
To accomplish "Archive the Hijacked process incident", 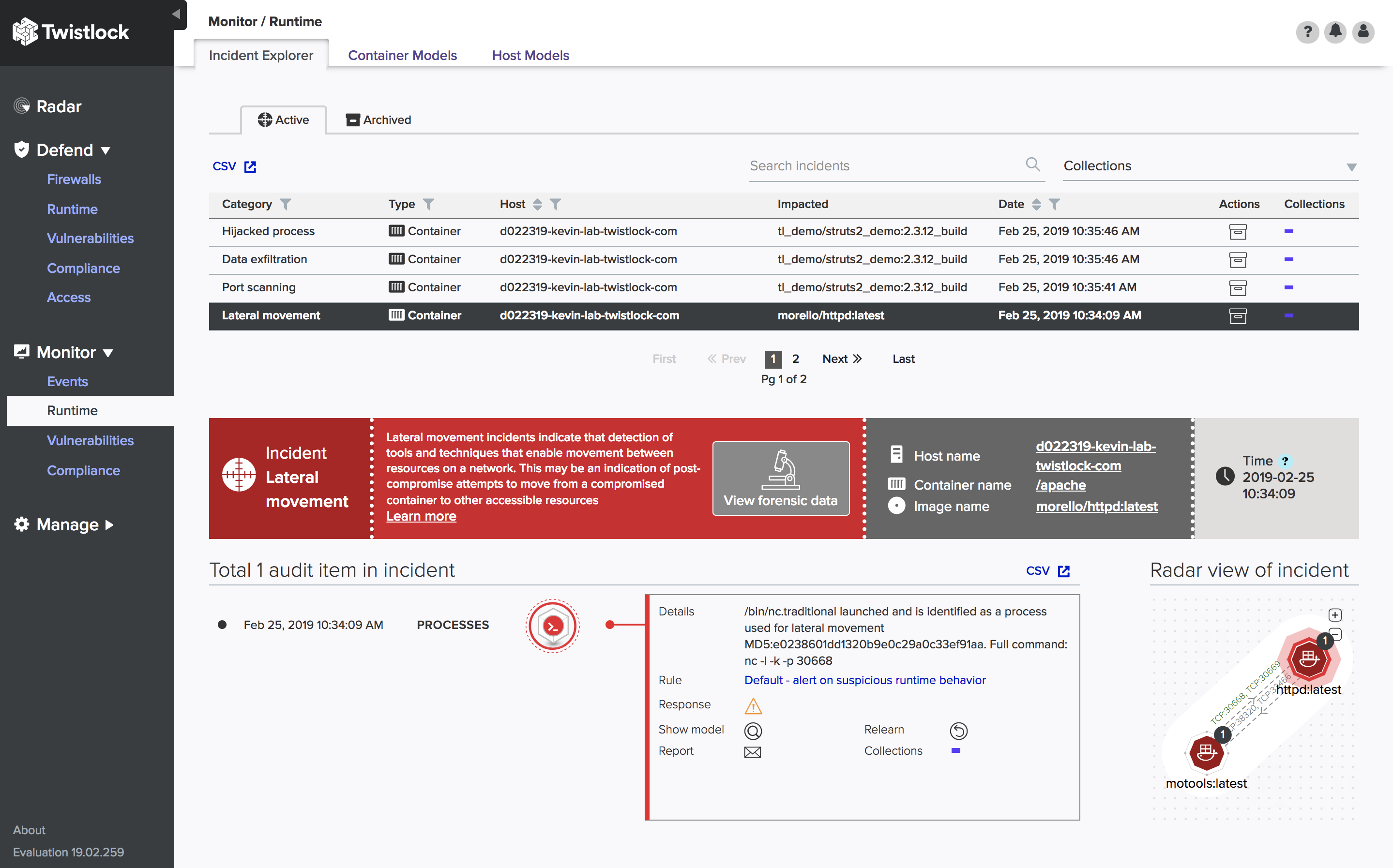I will coord(1238,231).
